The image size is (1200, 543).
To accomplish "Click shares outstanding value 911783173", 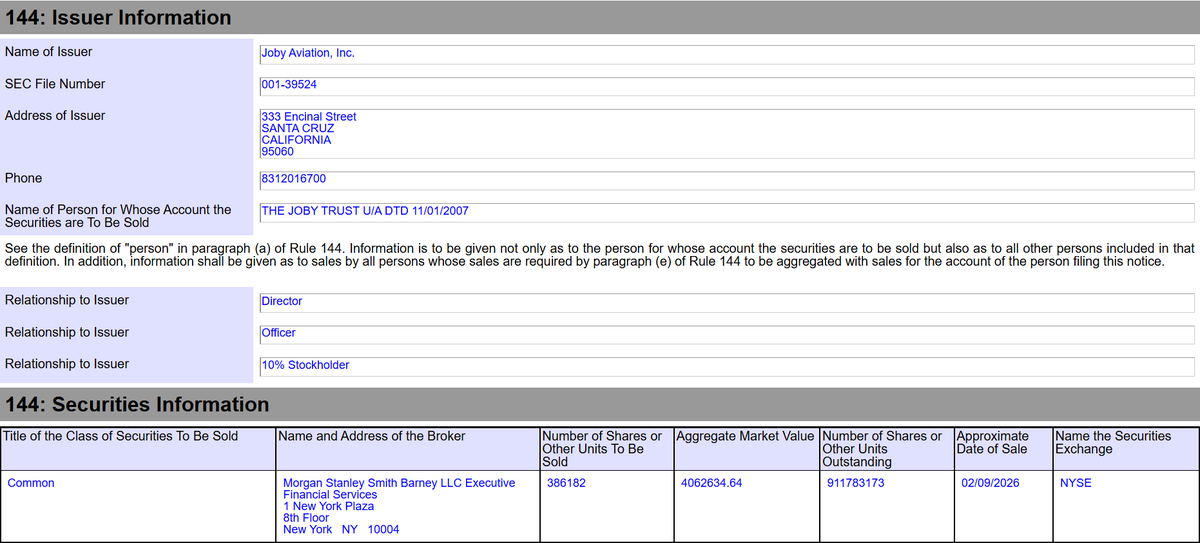I will click(x=855, y=483).
